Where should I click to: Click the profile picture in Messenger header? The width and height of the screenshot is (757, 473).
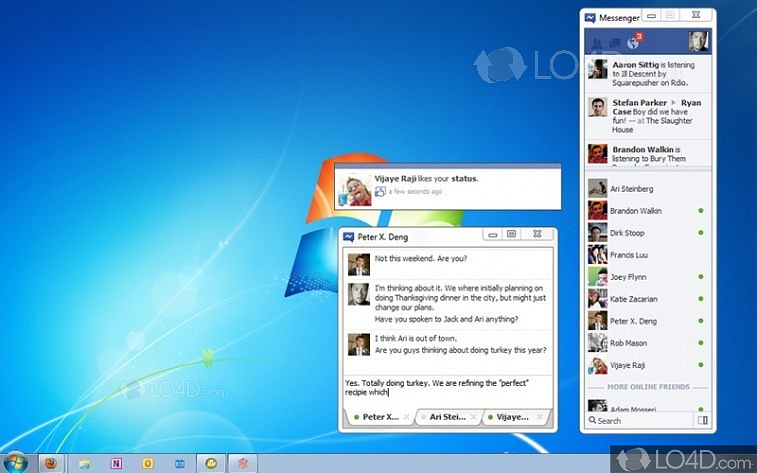(x=698, y=42)
